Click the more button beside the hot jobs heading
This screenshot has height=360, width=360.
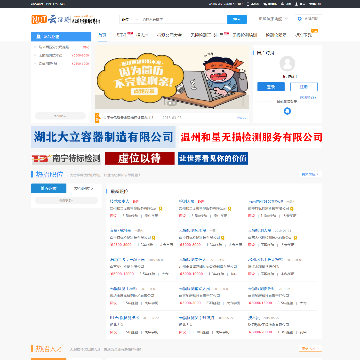pos(310,174)
